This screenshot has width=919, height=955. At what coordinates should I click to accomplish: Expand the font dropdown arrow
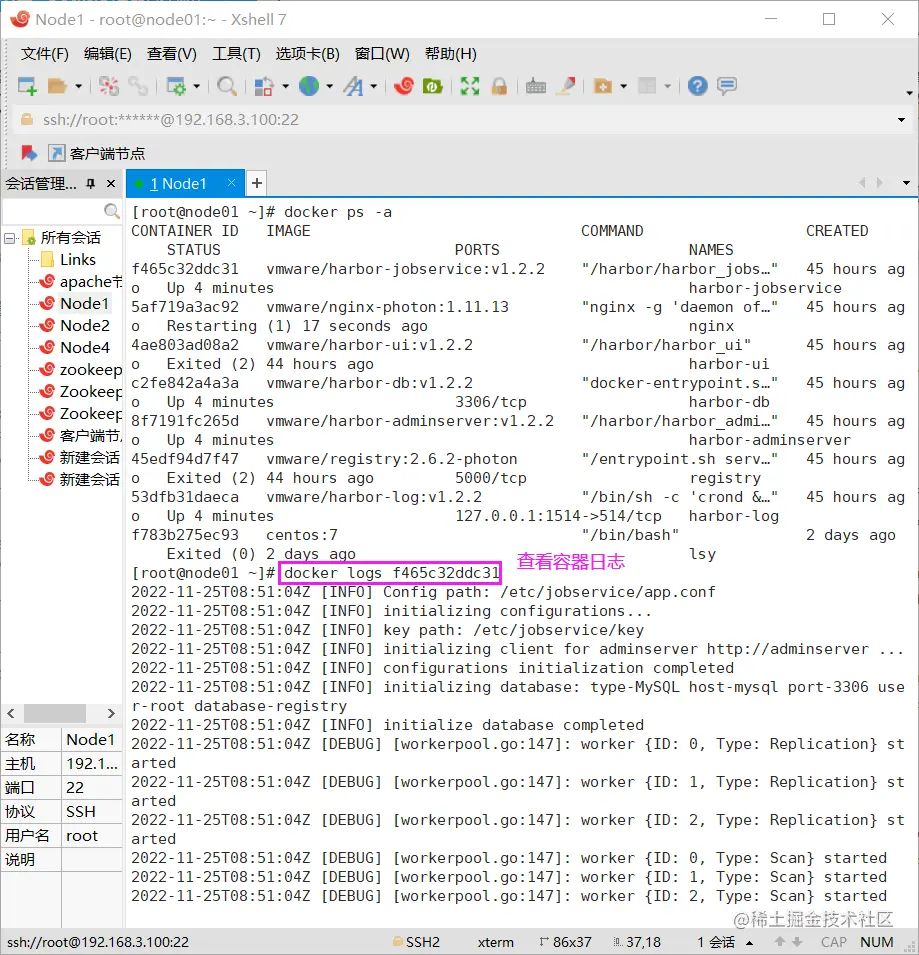tap(373, 86)
